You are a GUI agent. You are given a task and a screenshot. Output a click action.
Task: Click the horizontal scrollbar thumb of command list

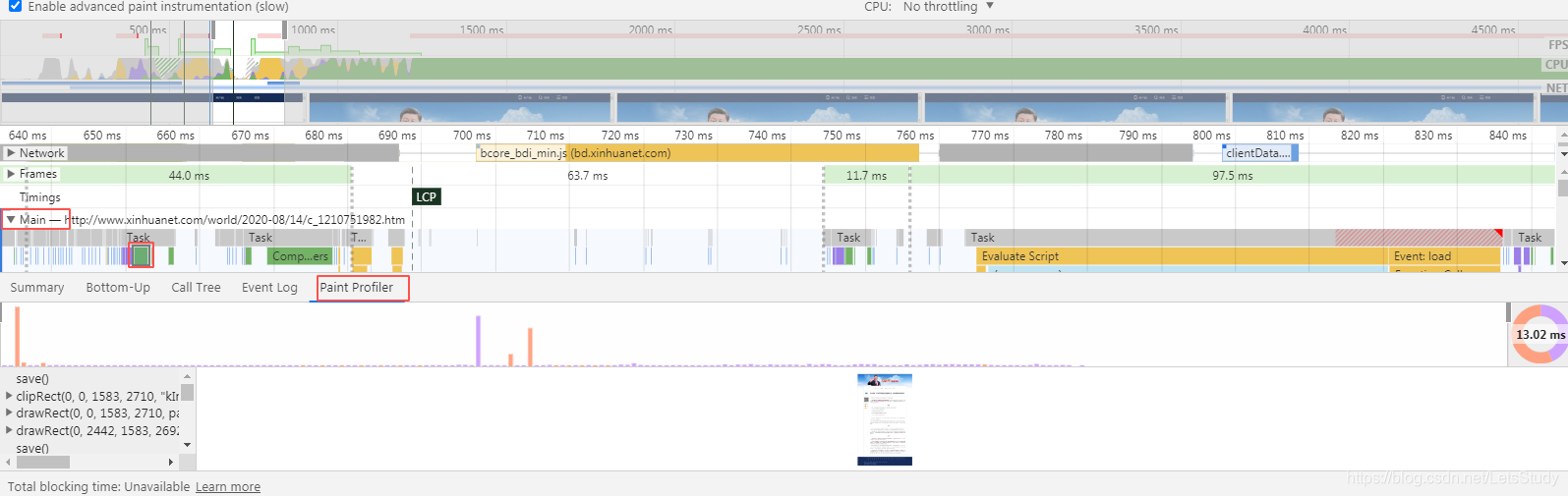(43, 462)
